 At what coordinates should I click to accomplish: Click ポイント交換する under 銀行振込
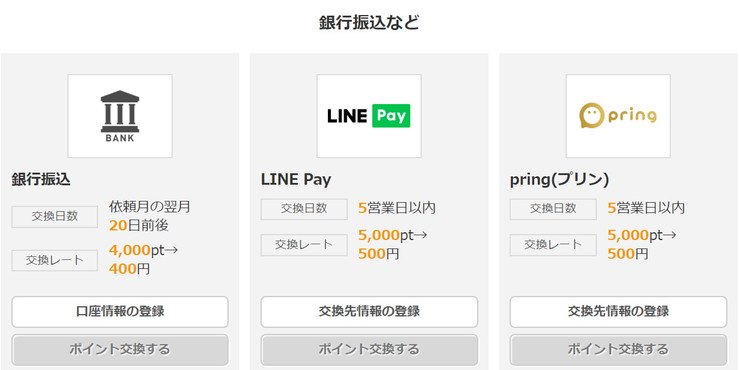(120, 350)
